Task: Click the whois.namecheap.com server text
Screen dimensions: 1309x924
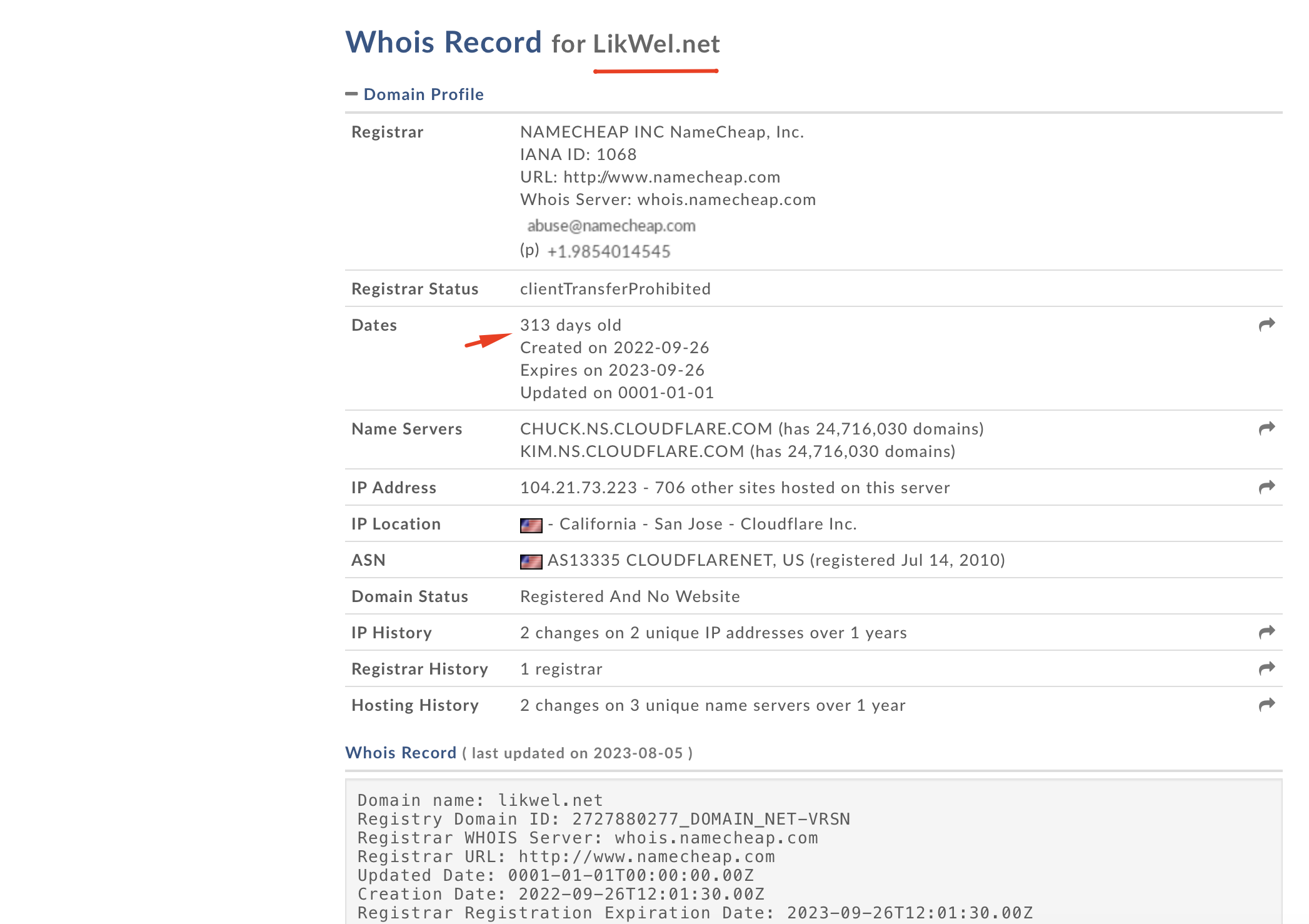Action: 726,199
